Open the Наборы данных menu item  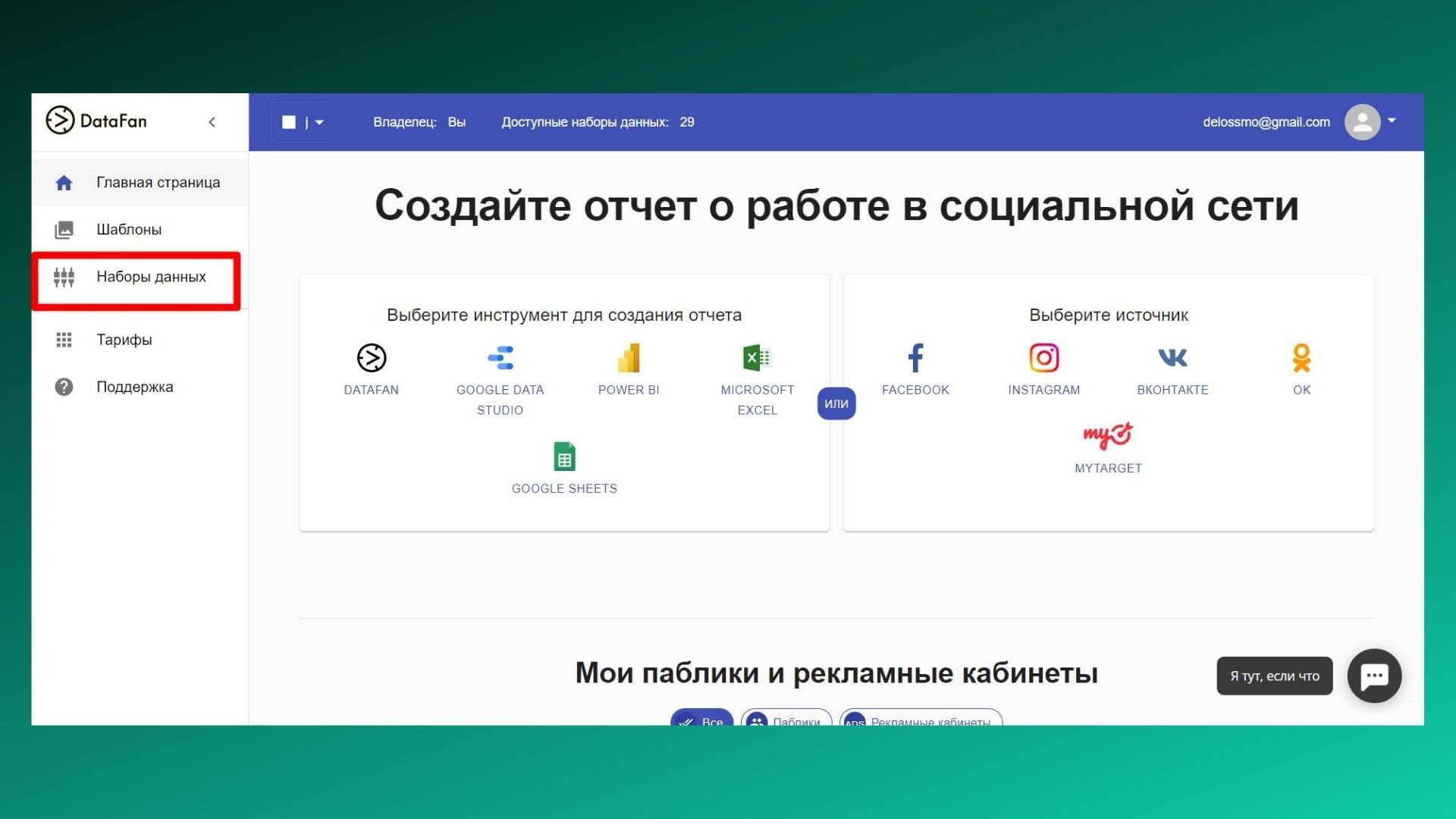[x=140, y=277]
